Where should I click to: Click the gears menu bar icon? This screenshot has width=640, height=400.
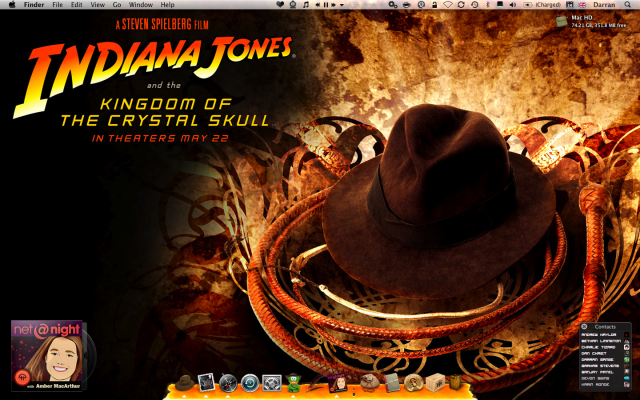pyautogui.click(x=393, y=5)
